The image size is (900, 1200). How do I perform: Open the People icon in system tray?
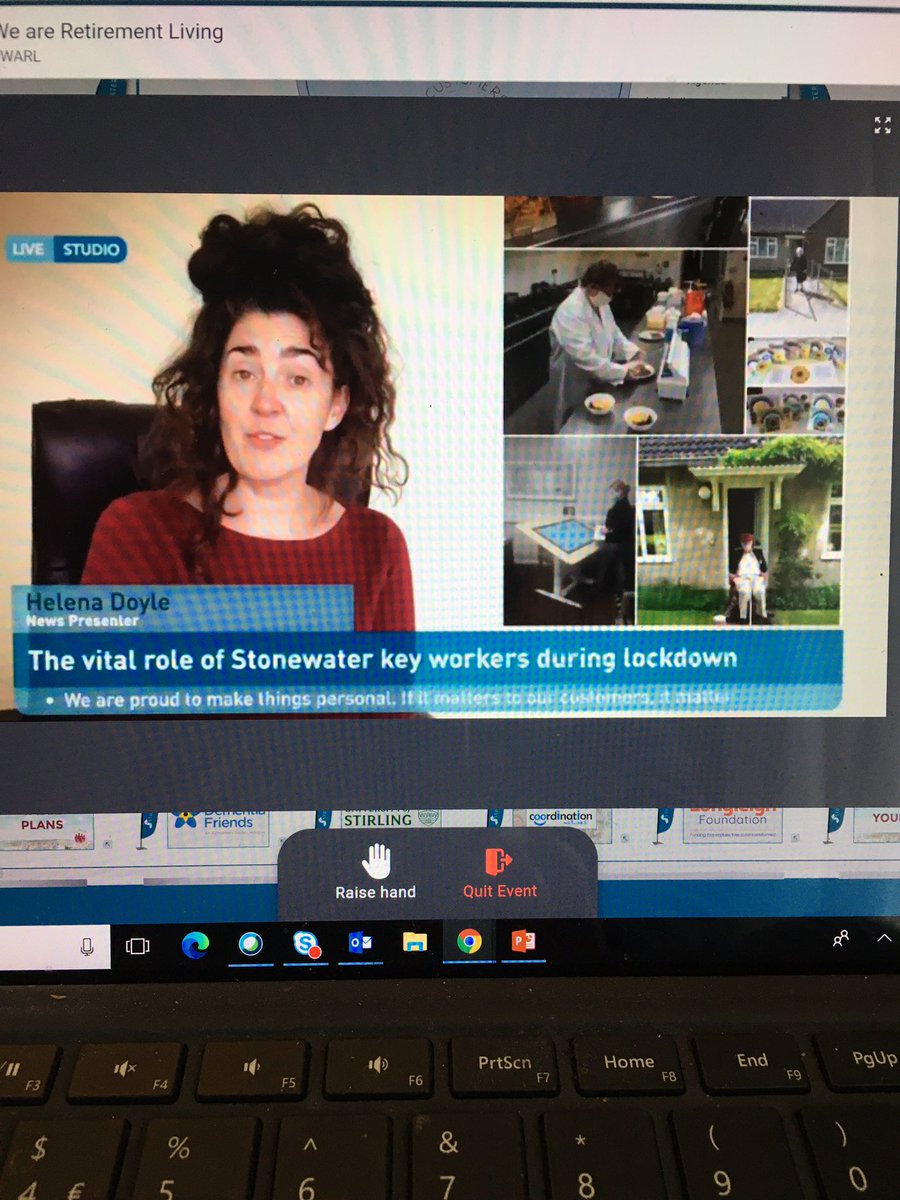pos(841,938)
